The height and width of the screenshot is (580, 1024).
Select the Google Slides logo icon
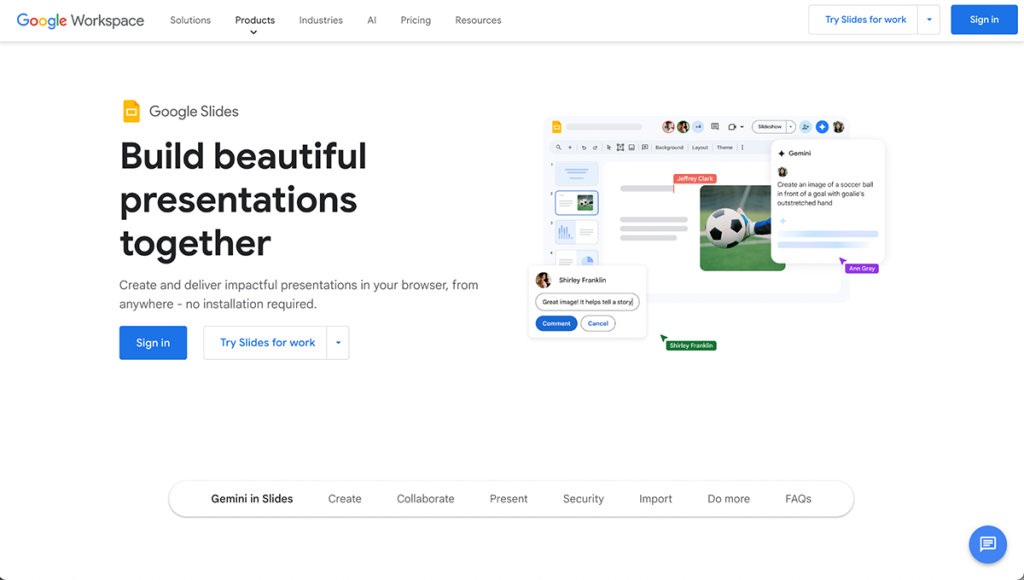(x=131, y=111)
